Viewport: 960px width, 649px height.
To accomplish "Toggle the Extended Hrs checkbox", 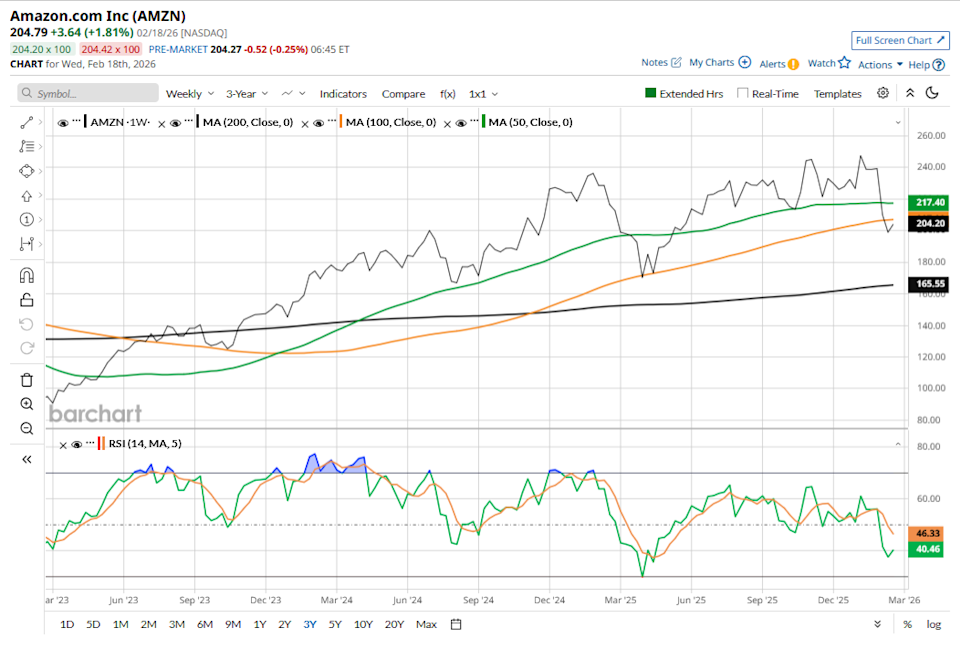I will click(650, 93).
